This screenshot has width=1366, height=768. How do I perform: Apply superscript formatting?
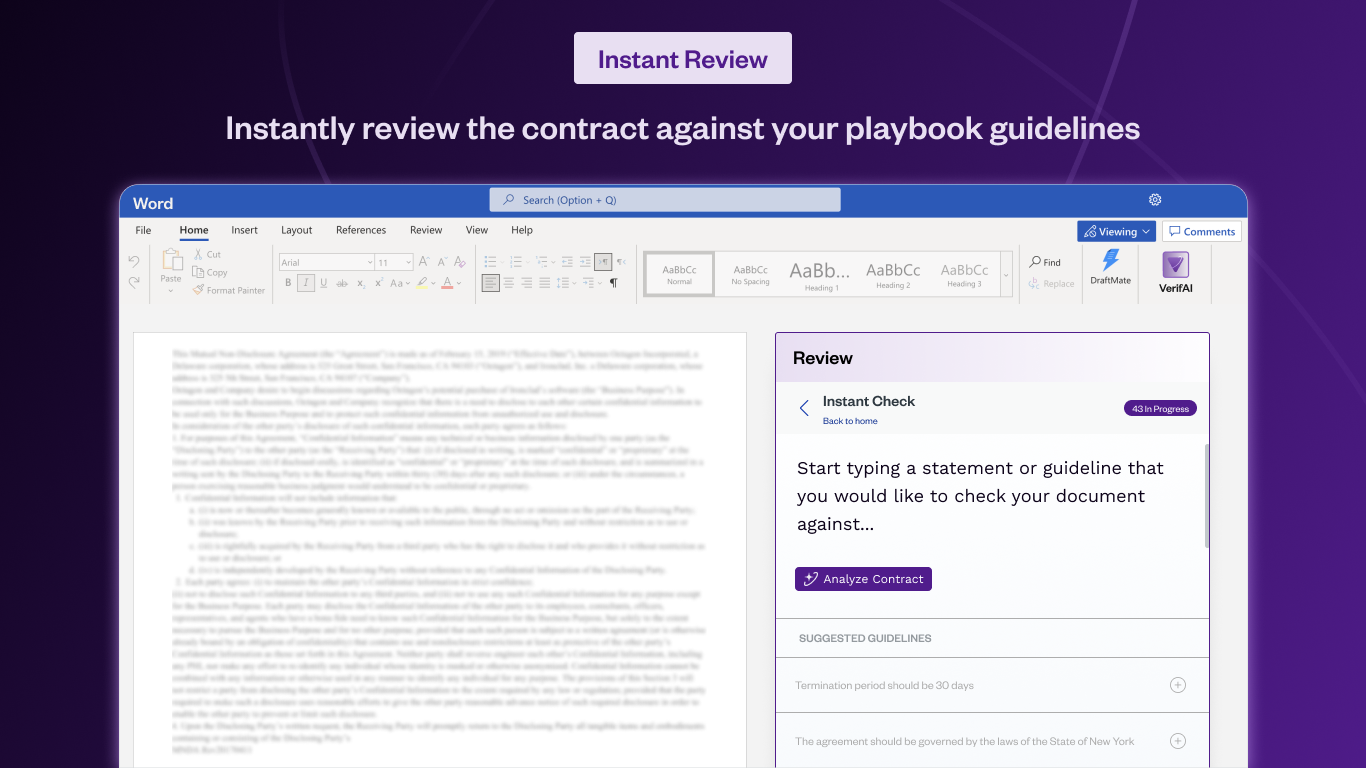coord(379,283)
